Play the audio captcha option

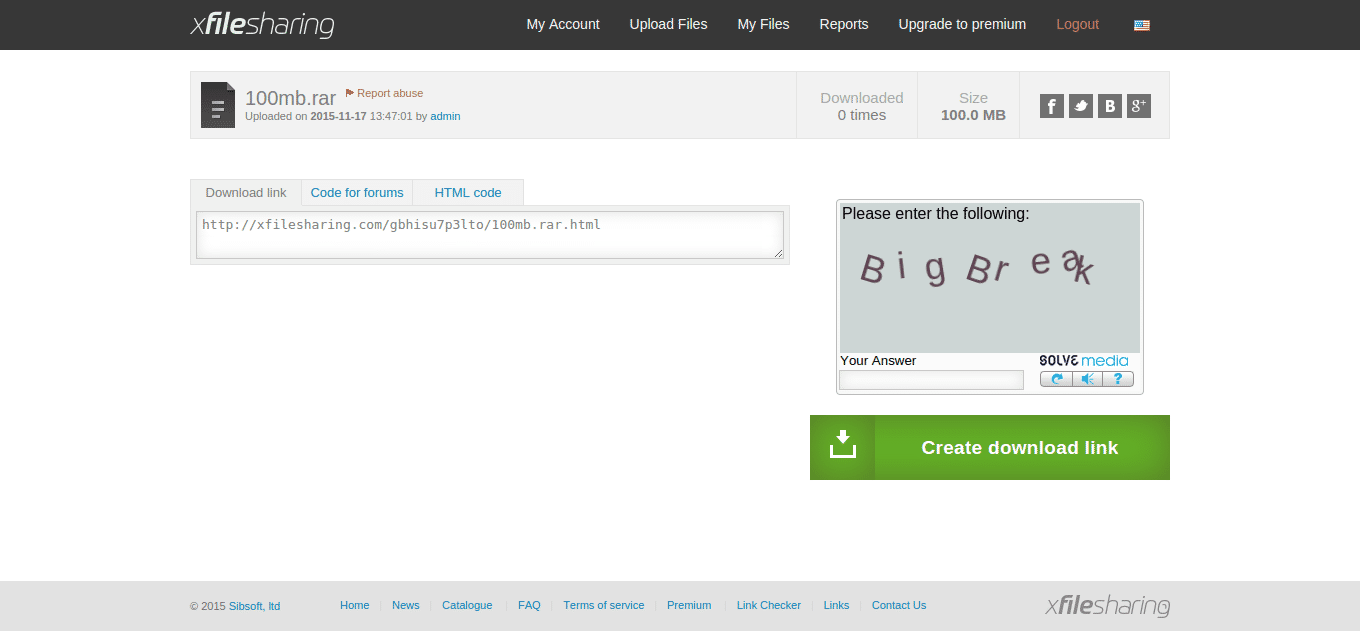point(1087,379)
